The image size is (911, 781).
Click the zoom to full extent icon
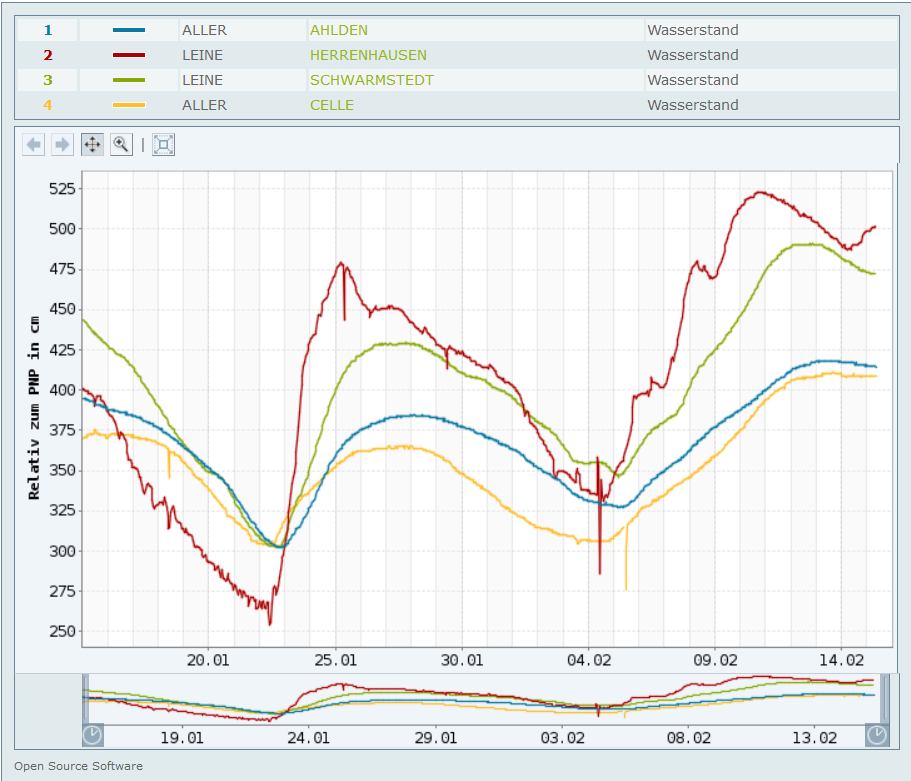(x=164, y=145)
